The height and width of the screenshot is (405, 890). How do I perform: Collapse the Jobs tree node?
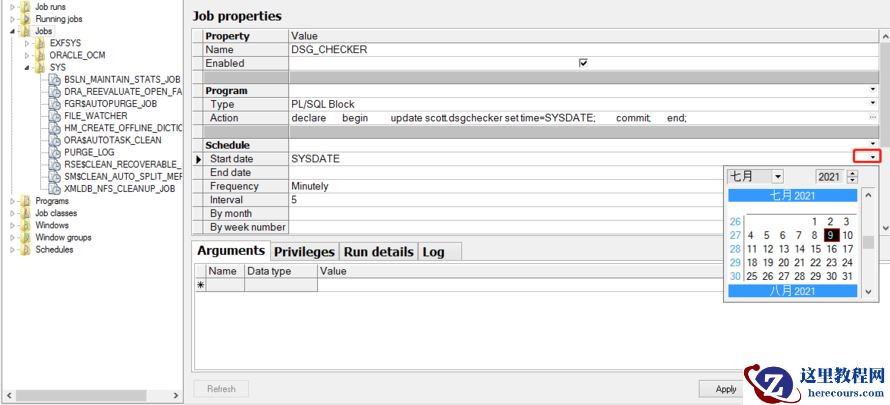click(12, 31)
